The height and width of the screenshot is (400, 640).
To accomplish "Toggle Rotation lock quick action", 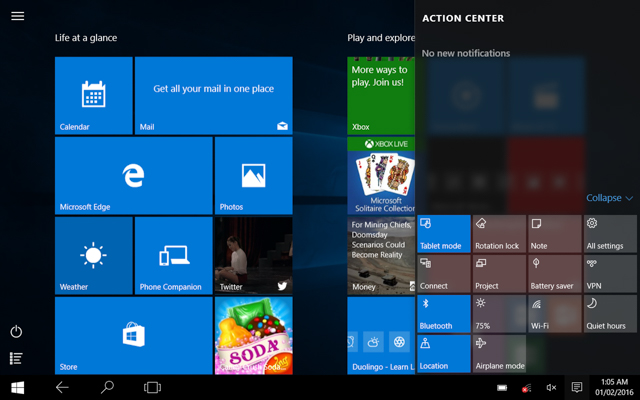I will 499,234.
